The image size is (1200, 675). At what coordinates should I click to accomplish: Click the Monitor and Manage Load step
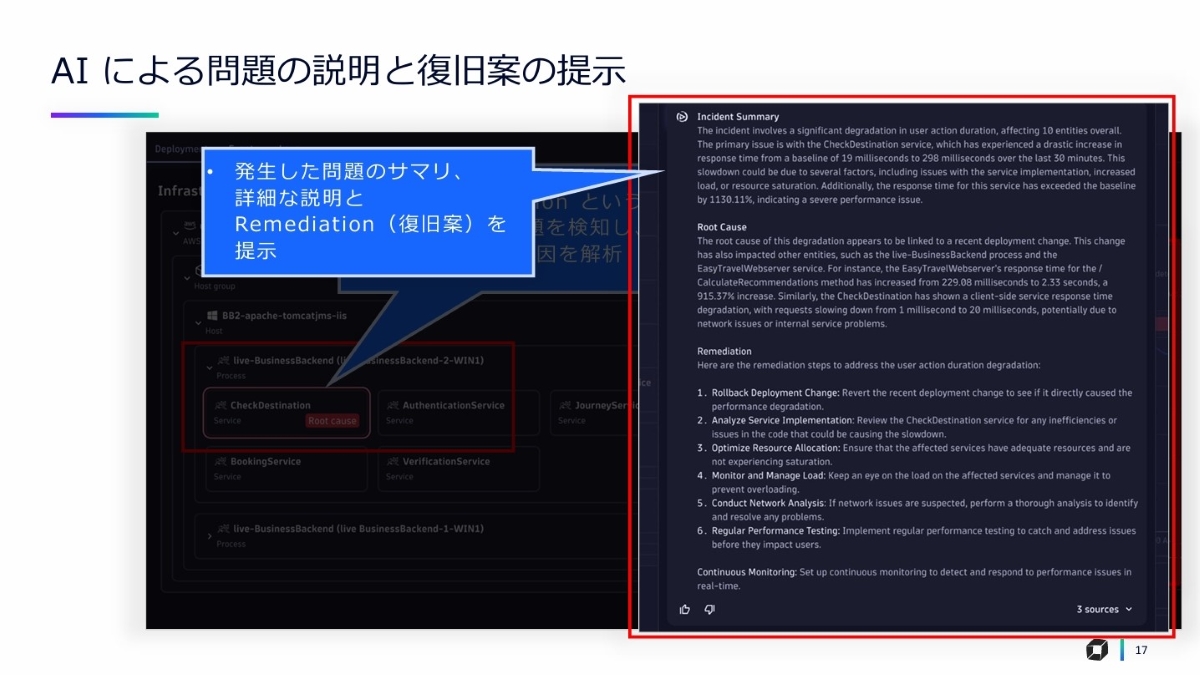coord(904,482)
